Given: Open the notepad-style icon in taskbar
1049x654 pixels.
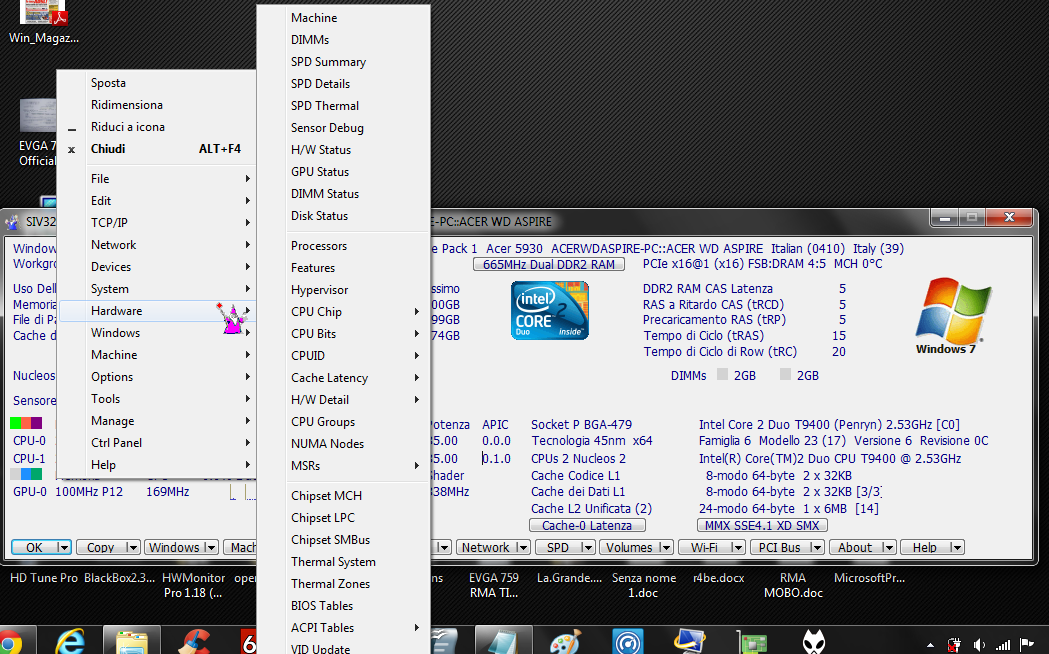Looking at the screenshot, I should tap(502, 642).
